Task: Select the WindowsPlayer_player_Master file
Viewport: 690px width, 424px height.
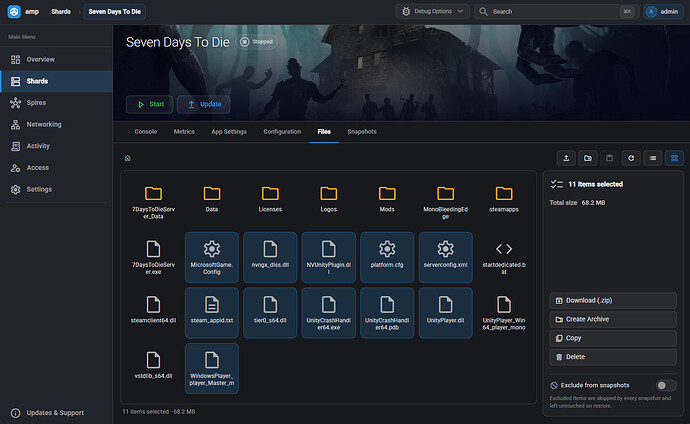Action: [x=212, y=368]
